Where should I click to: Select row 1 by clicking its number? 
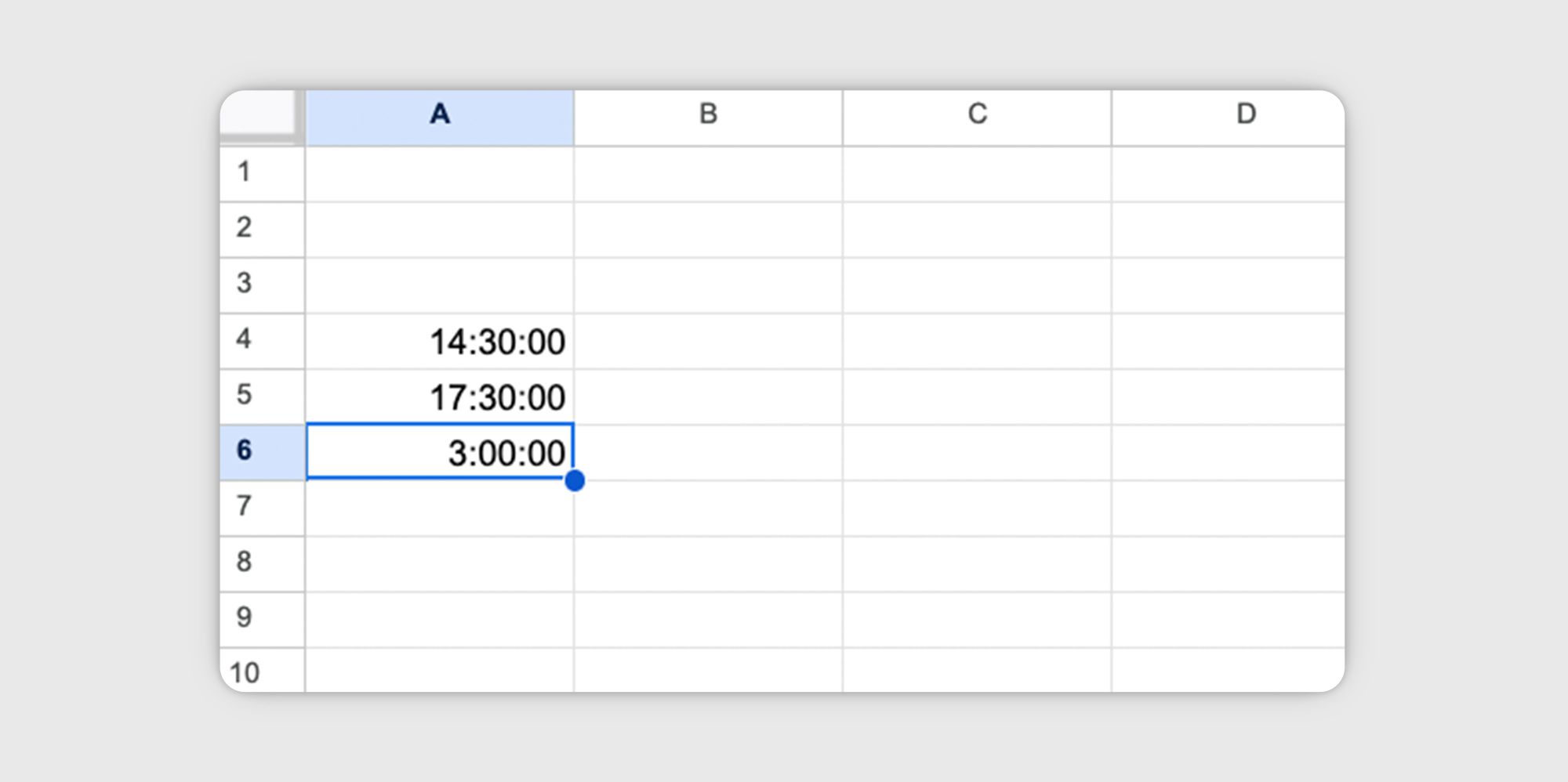[x=245, y=172]
